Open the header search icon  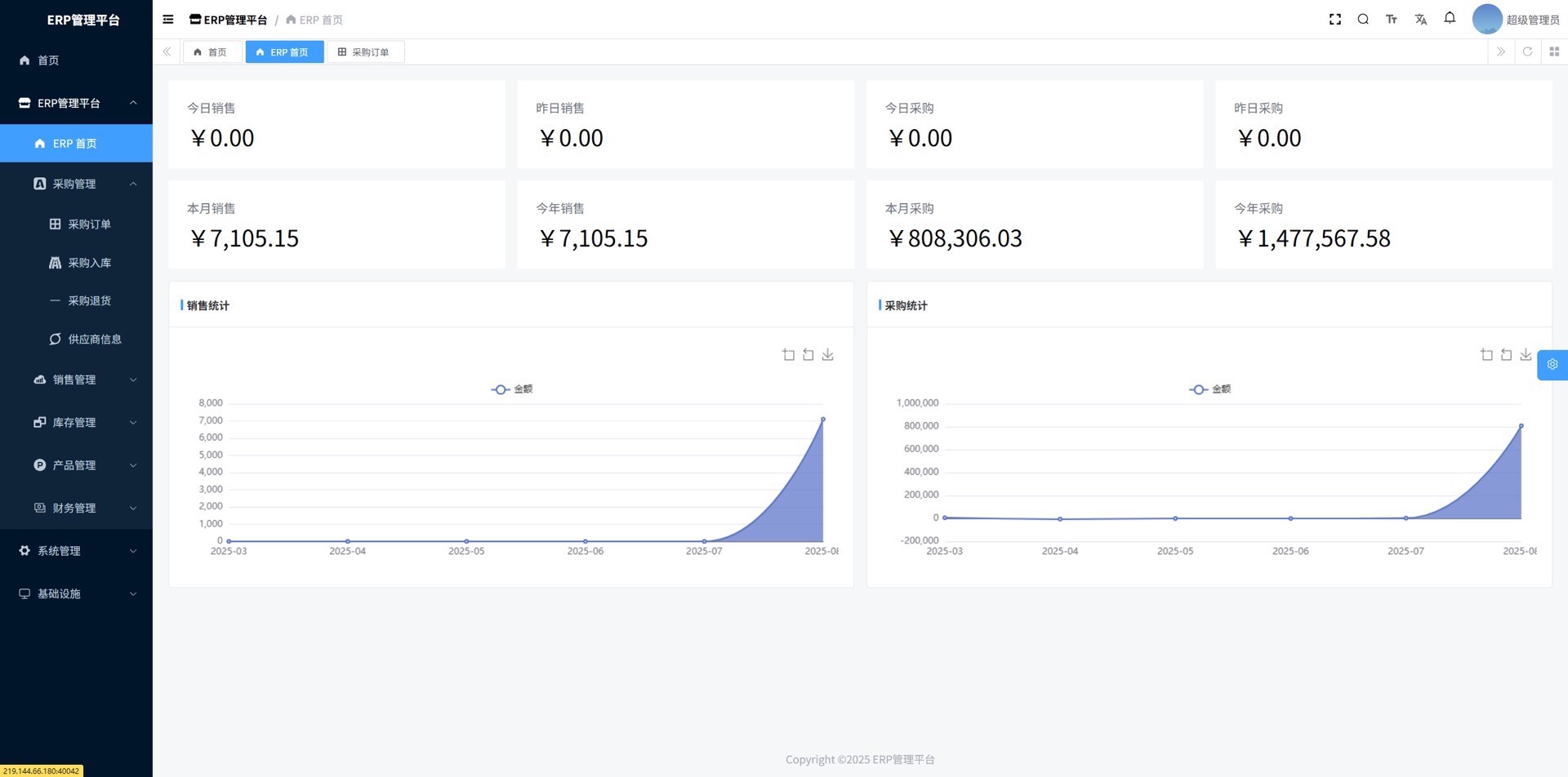click(1363, 20)
